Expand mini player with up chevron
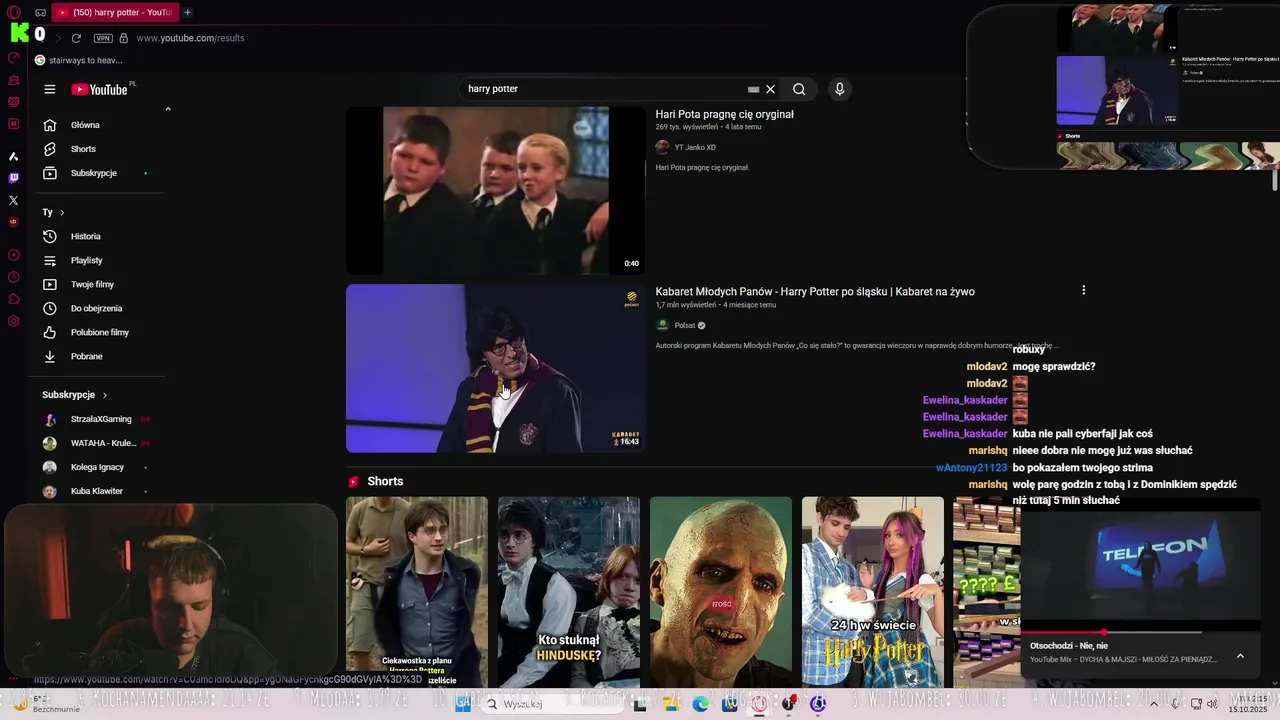This screenshot has width=1280, height=720. 1240,656
